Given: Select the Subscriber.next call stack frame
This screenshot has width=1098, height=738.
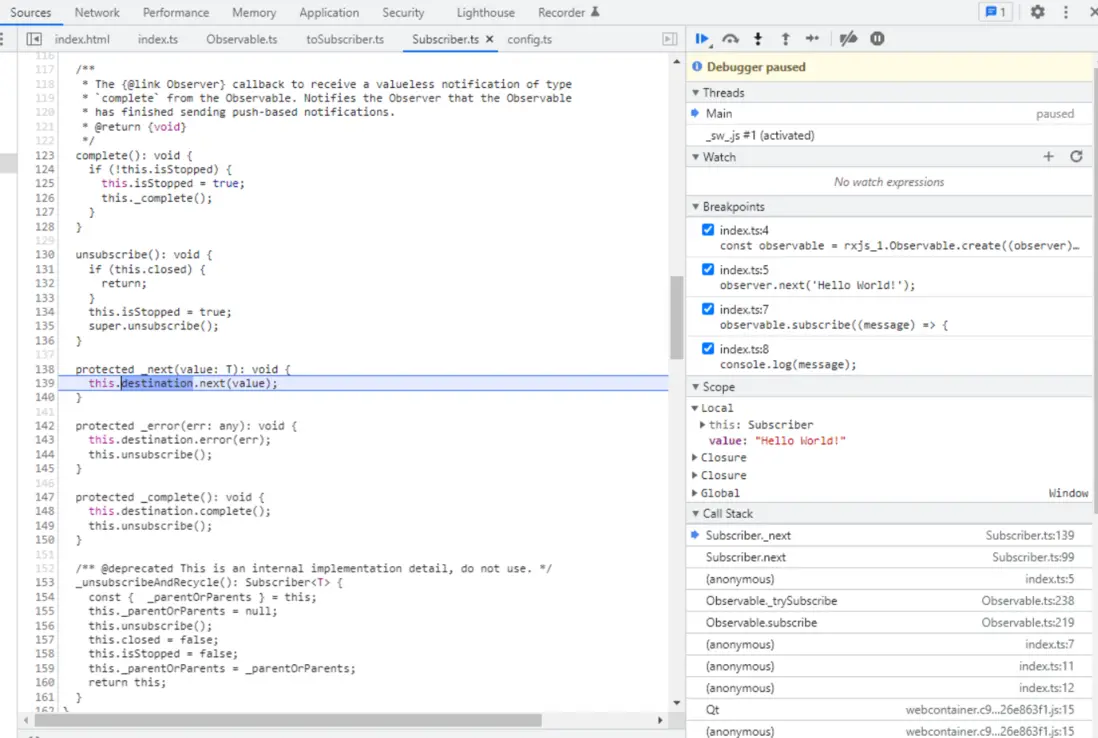Looking at the screenshot, I should (746, 557).
